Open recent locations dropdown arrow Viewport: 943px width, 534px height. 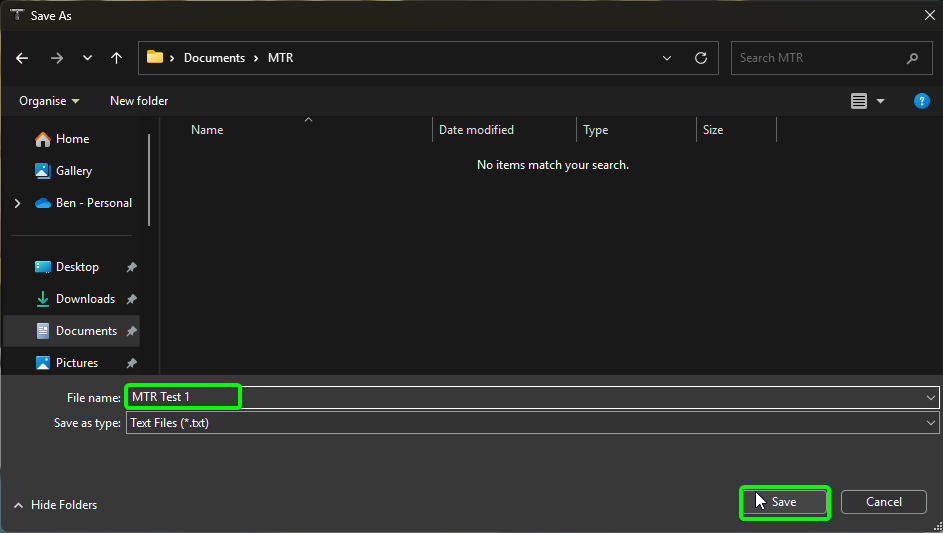[87, 58]
